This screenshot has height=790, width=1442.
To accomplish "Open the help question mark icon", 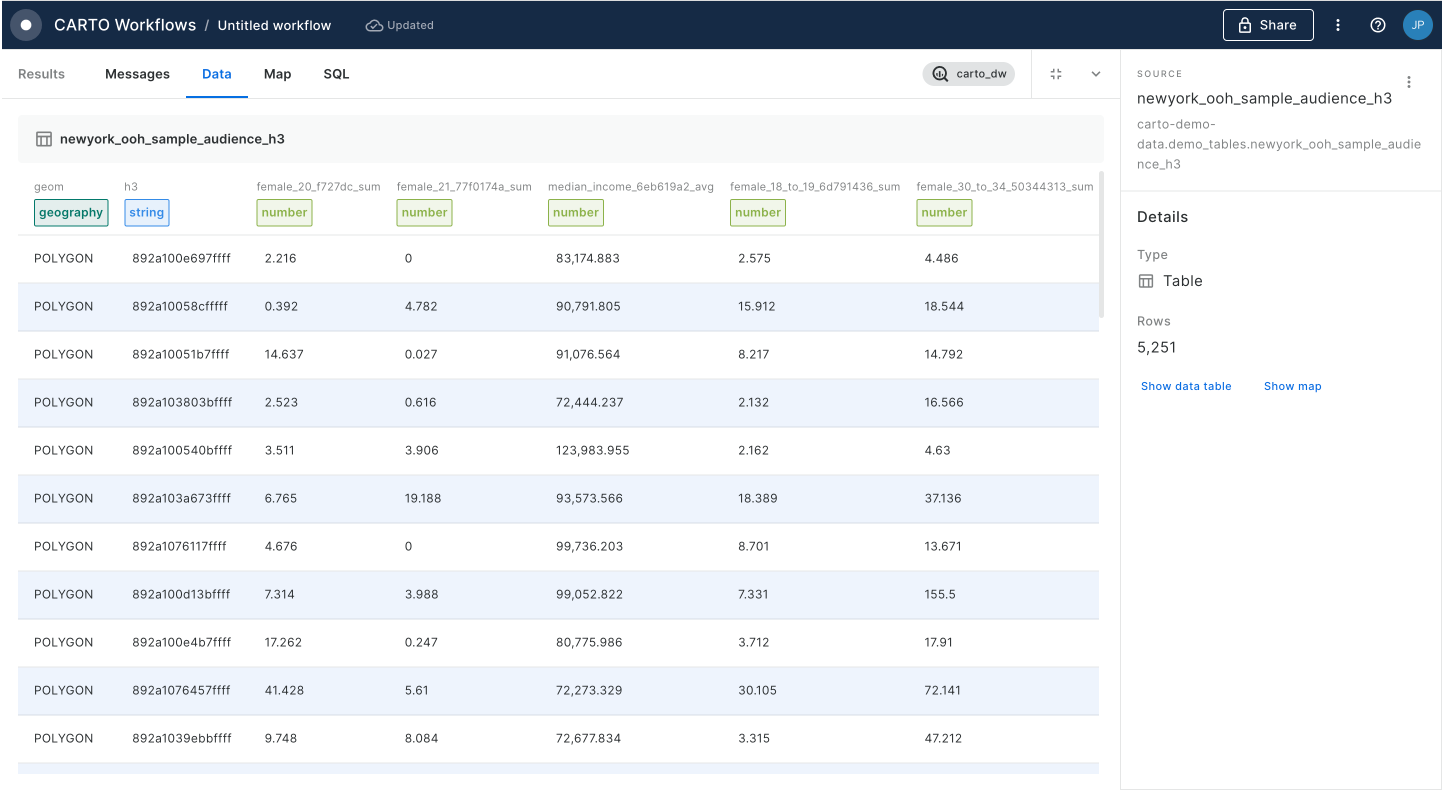I will pyautogui.click(x=1378, y=25).
